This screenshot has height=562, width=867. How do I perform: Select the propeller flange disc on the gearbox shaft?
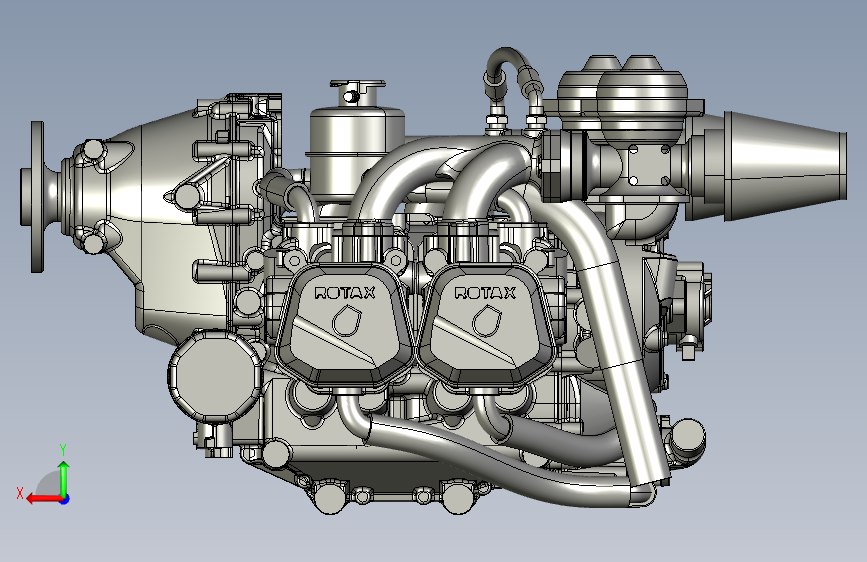36,197
